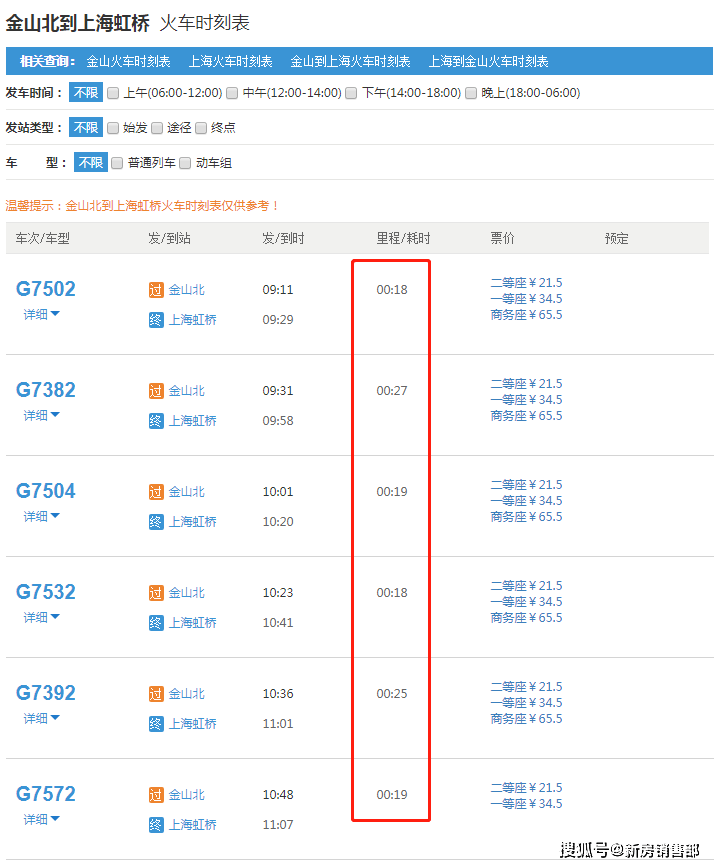Click the 终 terminal icon in G7502 row
Image resolution: width=714 pixels, height=867 pixels.
156,320
